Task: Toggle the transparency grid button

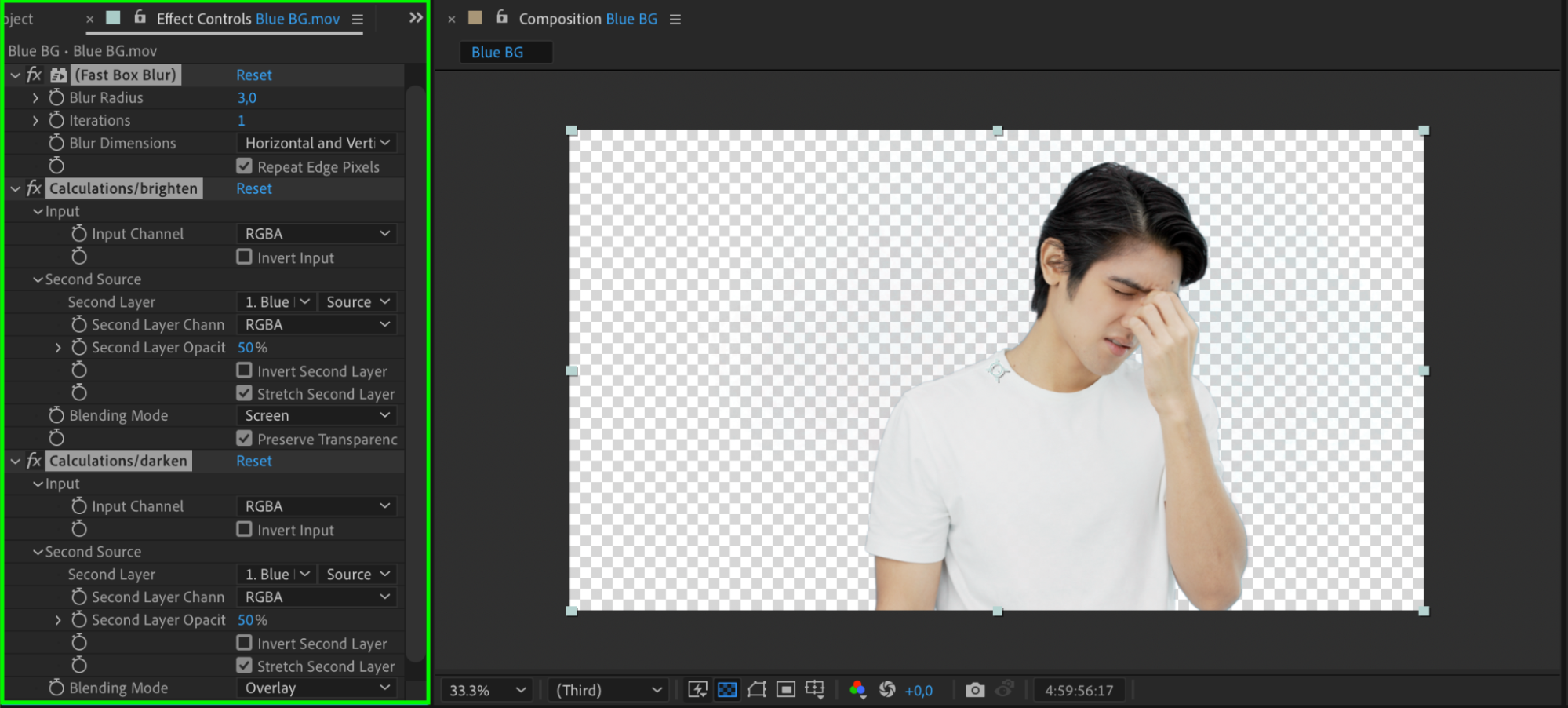Action: (x=727, y=690)
